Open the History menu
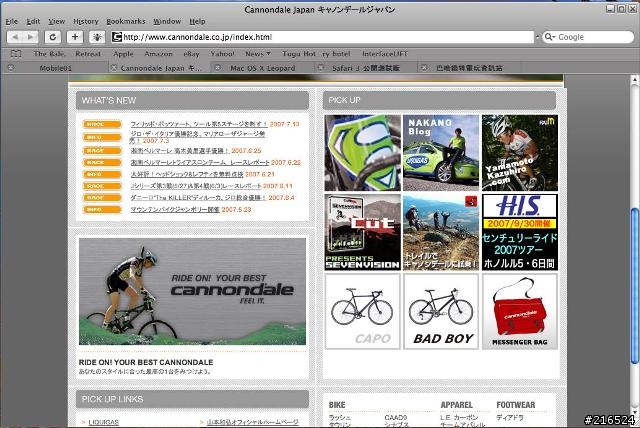 point(86,21)
